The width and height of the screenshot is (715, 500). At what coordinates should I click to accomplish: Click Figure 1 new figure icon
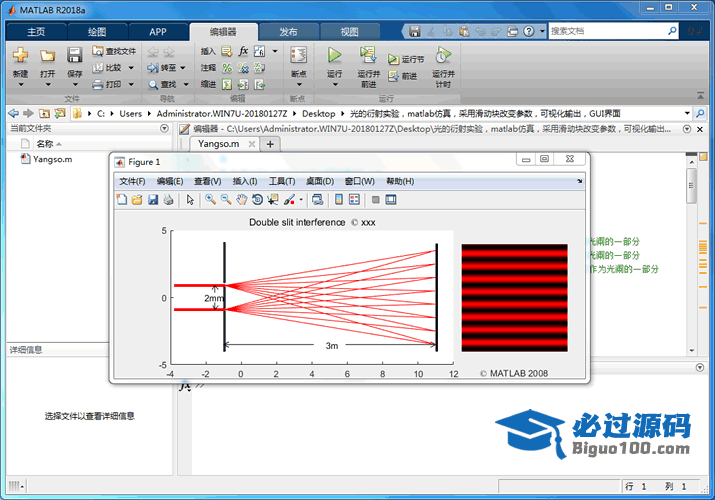pyautogui.click(x=122, y=200)
